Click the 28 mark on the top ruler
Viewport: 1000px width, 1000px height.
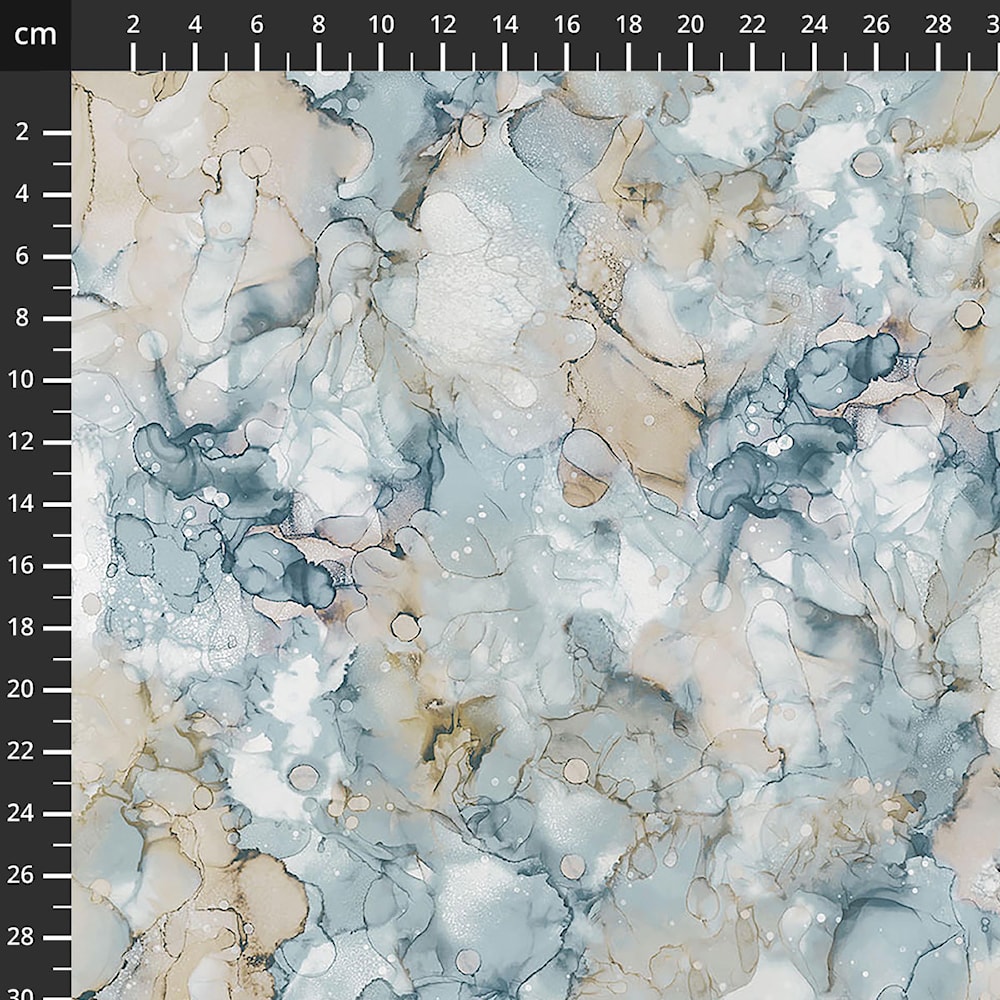point(938,25)
